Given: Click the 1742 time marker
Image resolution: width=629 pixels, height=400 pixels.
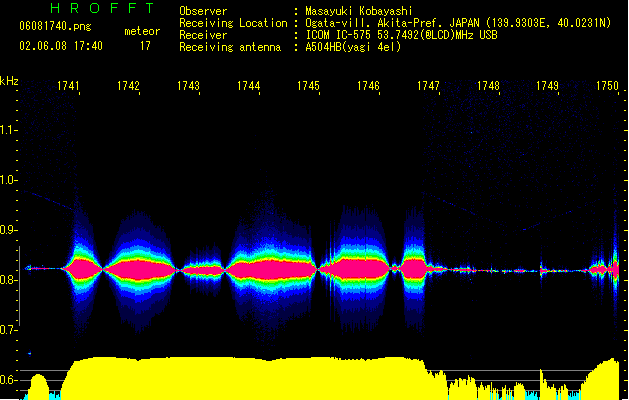Looking at the screenshot, I should 128,86.
